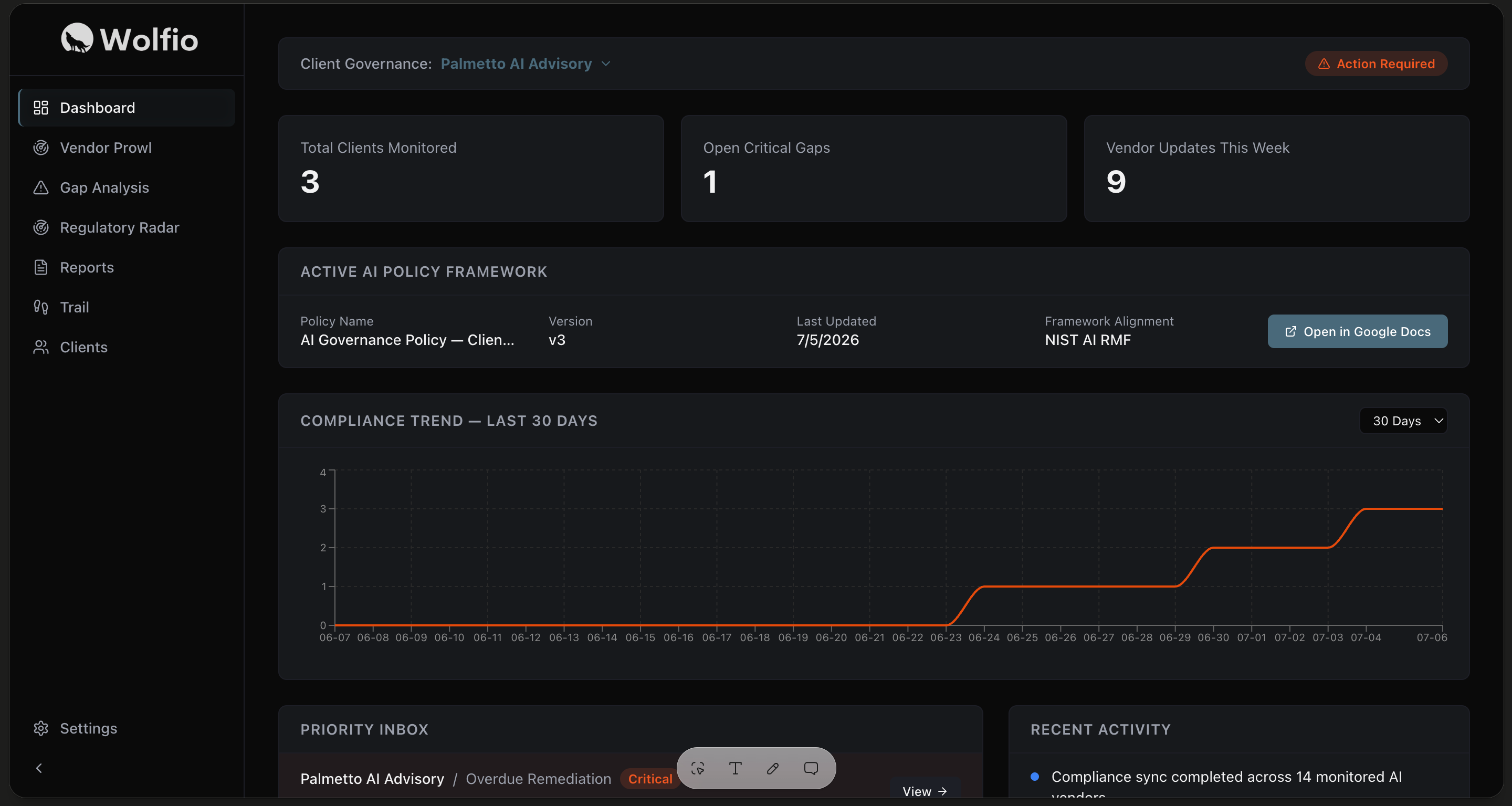The height and width of the screenshot is (806, 1512).
Task: Click the warning icon in Action Required badge
Action: [1324, 64]
